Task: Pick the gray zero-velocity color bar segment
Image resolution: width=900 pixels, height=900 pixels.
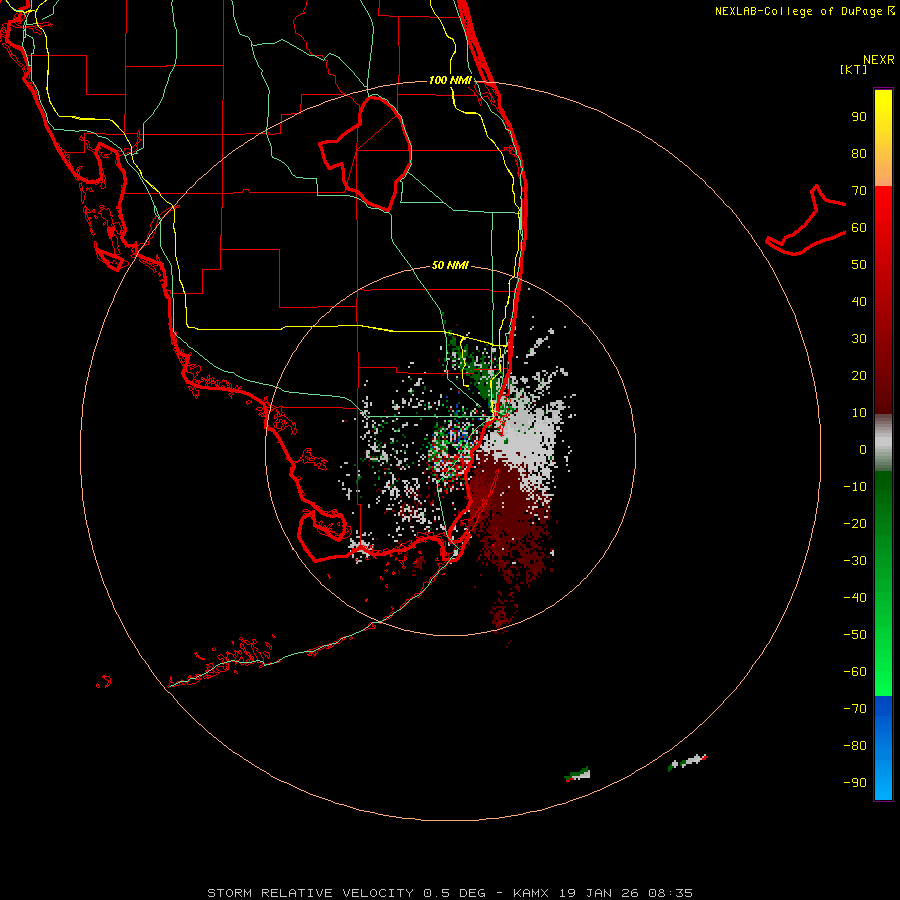Action: (883, 443)
